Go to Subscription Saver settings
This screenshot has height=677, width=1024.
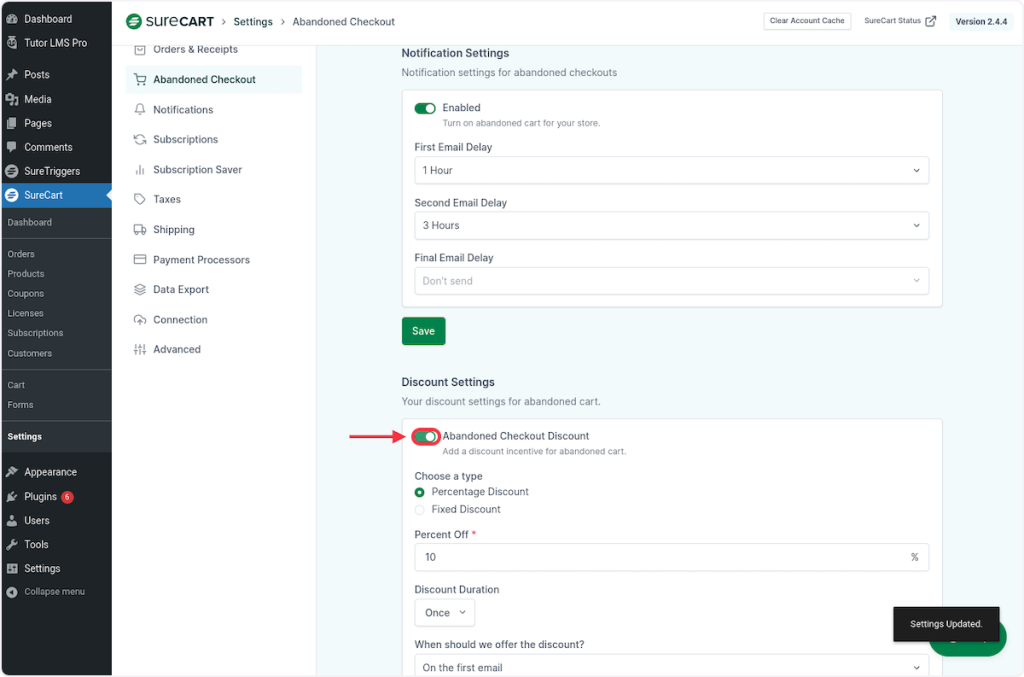(197, 170)
